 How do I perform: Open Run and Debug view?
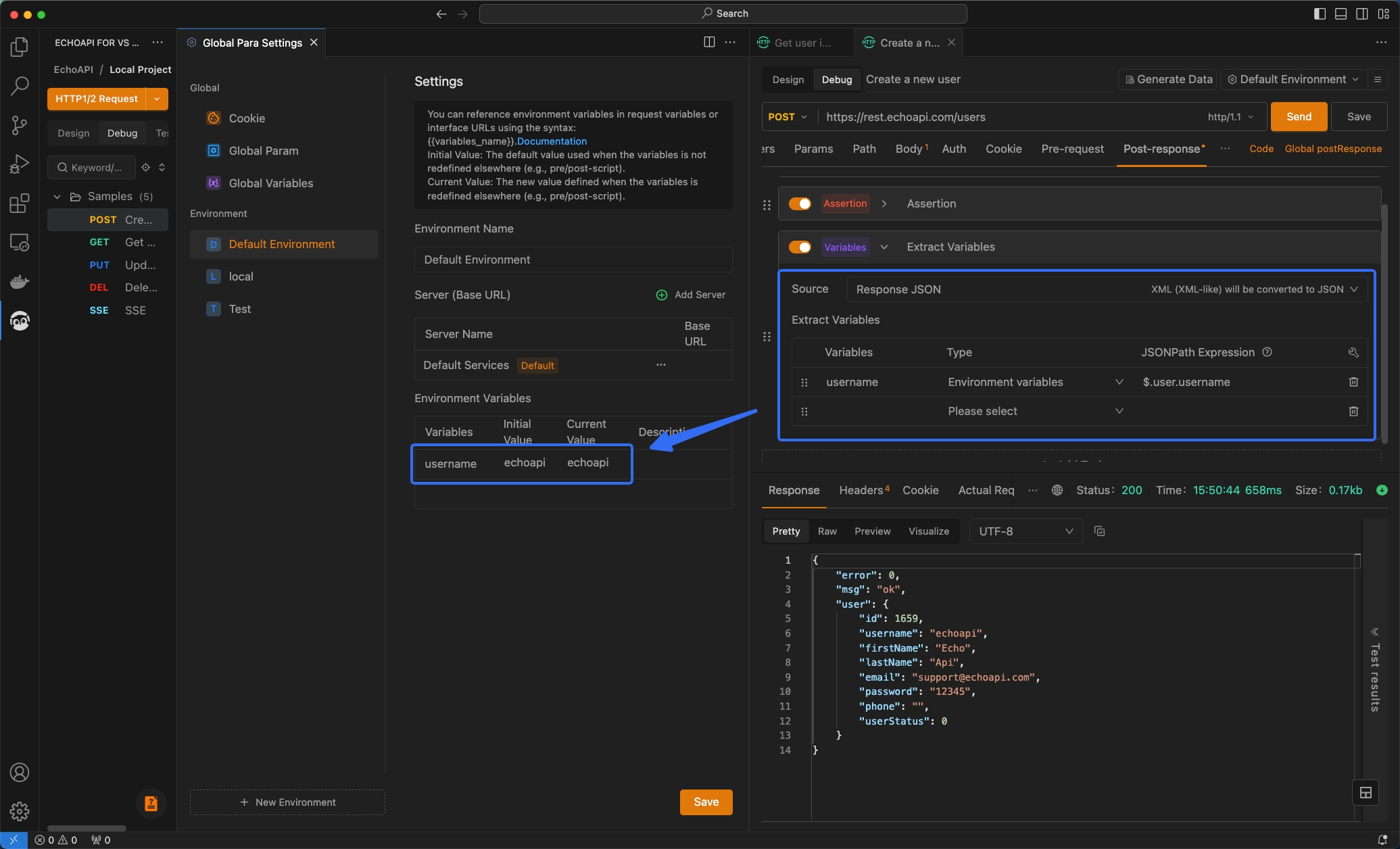(x=20, y=164)
